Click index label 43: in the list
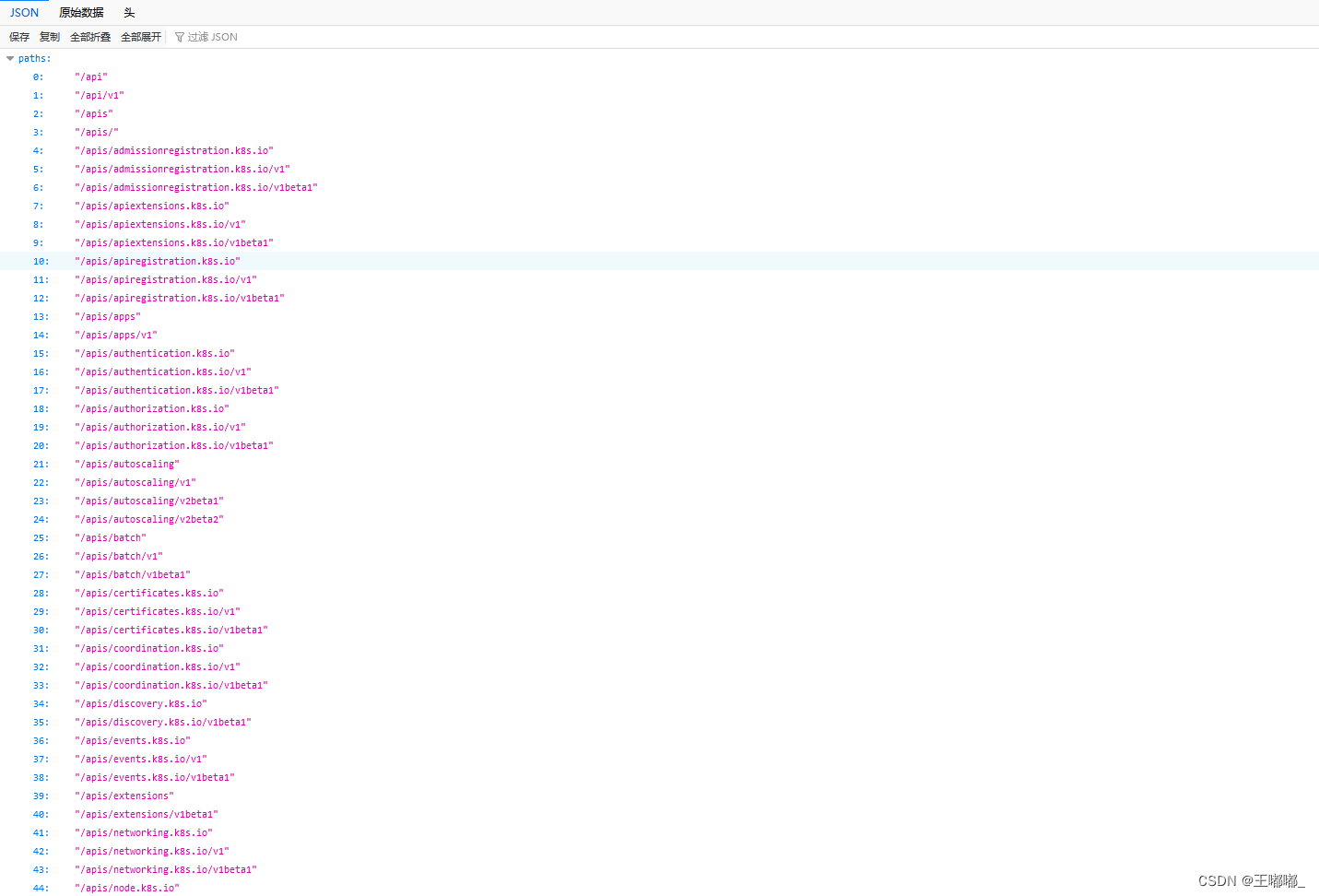Image resolution: width=1319 pixels, height=896 pixels. point(41,869)
